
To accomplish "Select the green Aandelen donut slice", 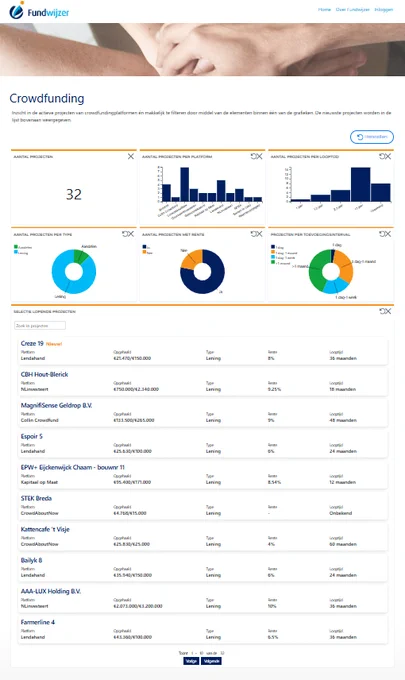I will (80, 256).
